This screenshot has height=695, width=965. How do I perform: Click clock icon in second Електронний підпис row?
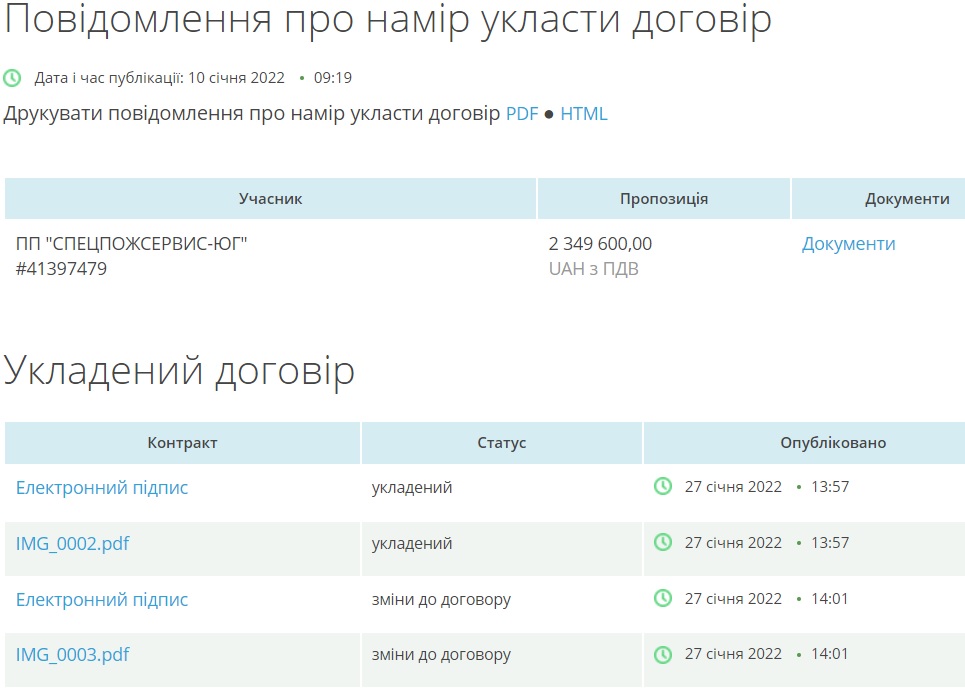[x=662, y=598]
